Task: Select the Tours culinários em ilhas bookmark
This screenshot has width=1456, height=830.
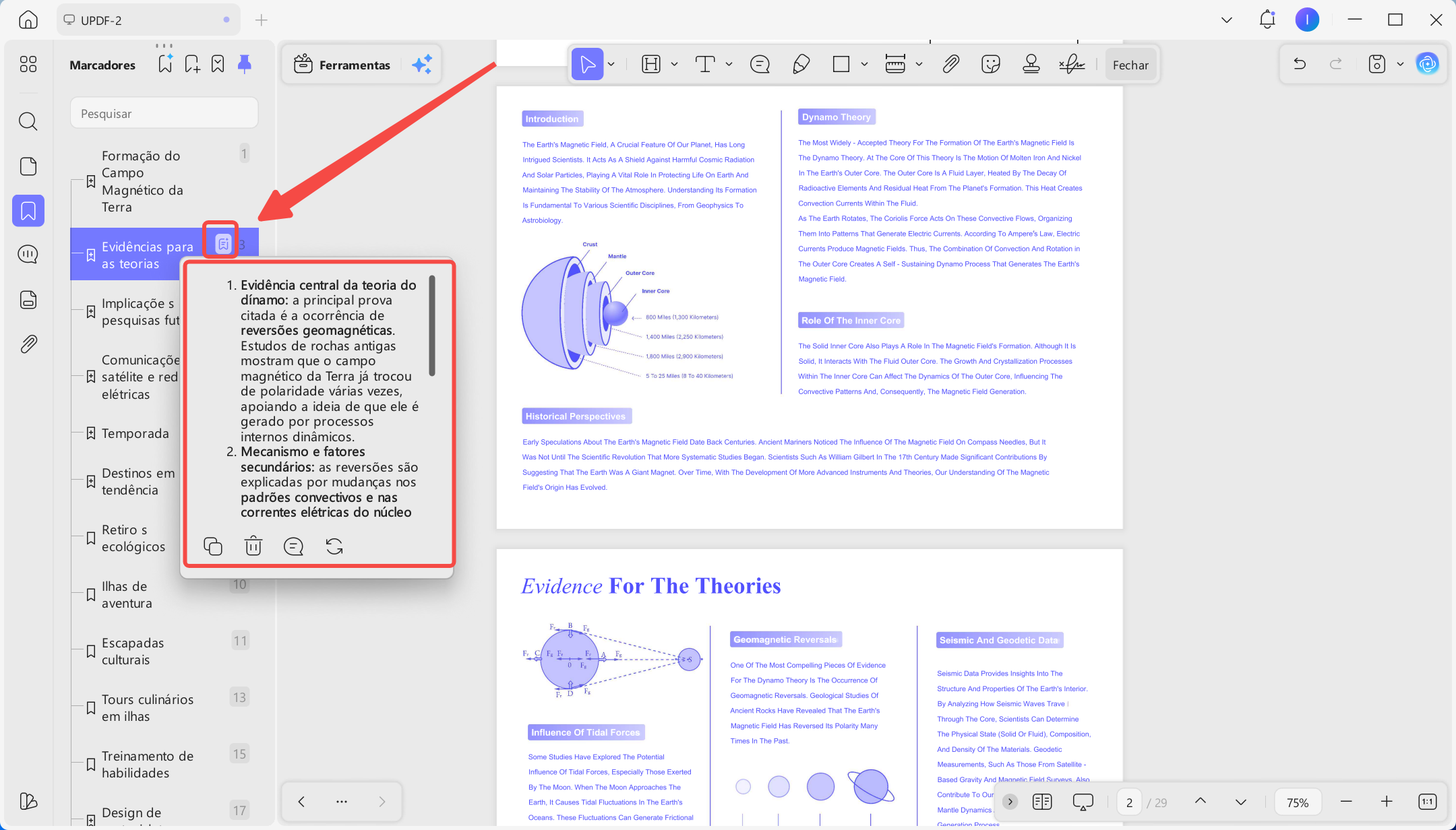Action: click(x=164, y=708)
